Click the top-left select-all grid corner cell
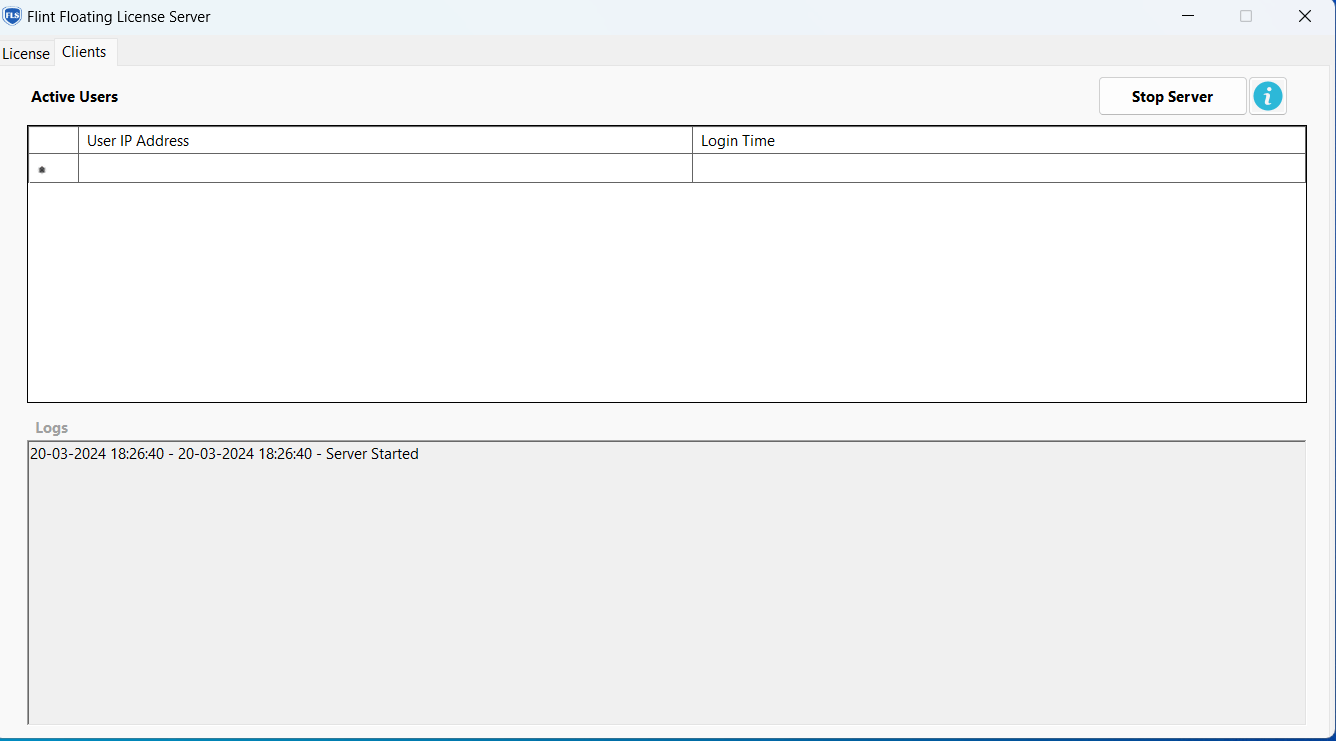This screenshot has height=741, width=1336. (53, 141)
